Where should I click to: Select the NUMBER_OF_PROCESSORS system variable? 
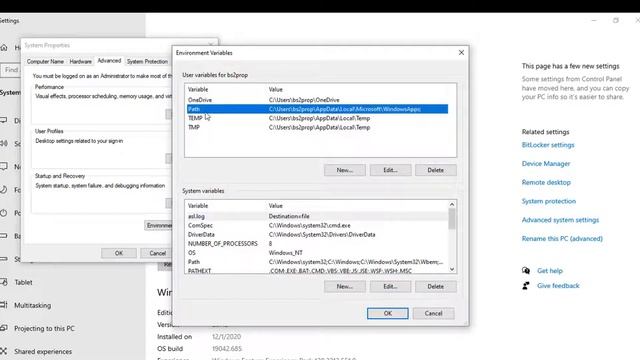(x=317, y=243)
